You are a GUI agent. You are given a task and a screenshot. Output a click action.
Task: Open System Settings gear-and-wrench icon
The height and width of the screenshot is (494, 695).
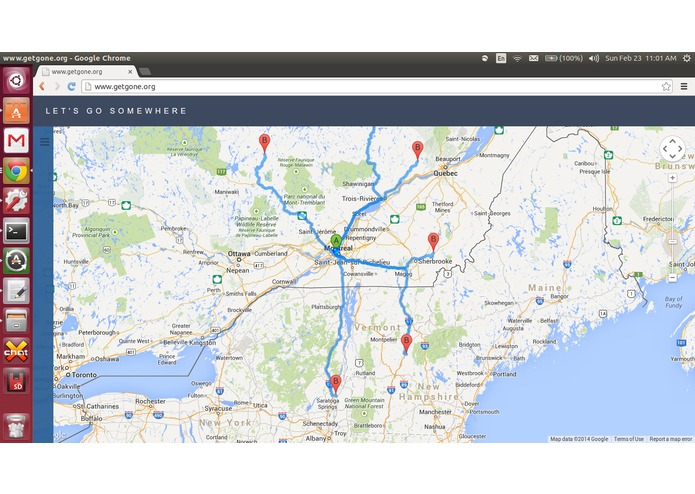pyautogui.click(x=16, y=200)
